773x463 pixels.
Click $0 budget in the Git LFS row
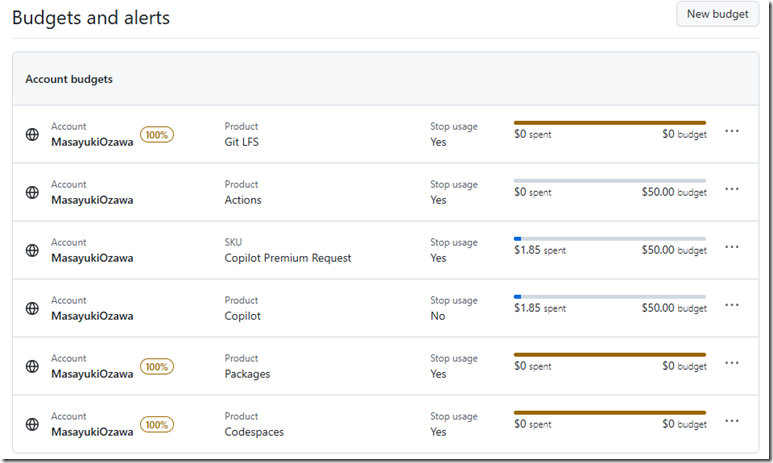pos(684,134)
